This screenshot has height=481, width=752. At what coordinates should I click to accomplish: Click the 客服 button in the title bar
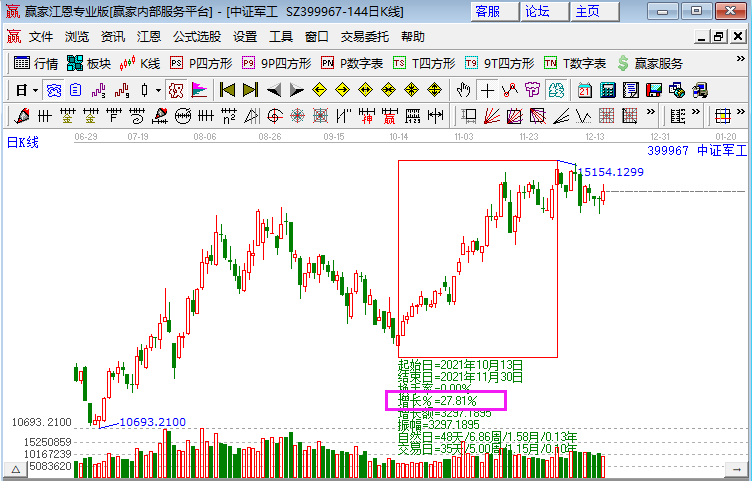click(494, 12)
